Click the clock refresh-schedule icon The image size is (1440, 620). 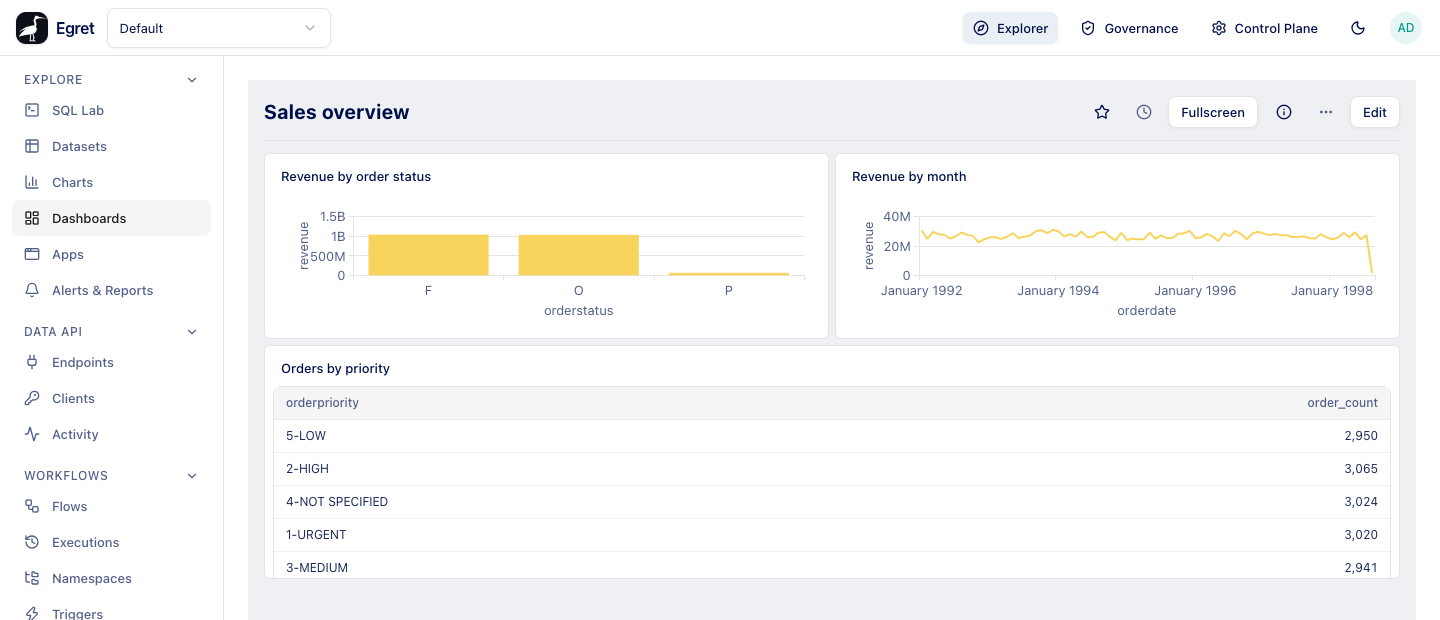click(x=1144, y=112)
